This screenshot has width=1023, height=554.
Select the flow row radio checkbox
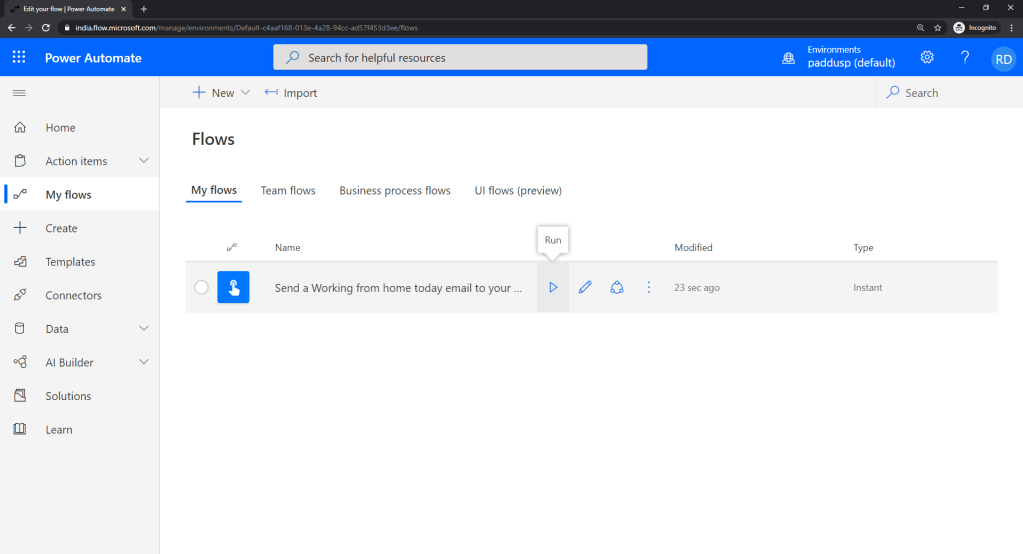[x=201, y=288]
